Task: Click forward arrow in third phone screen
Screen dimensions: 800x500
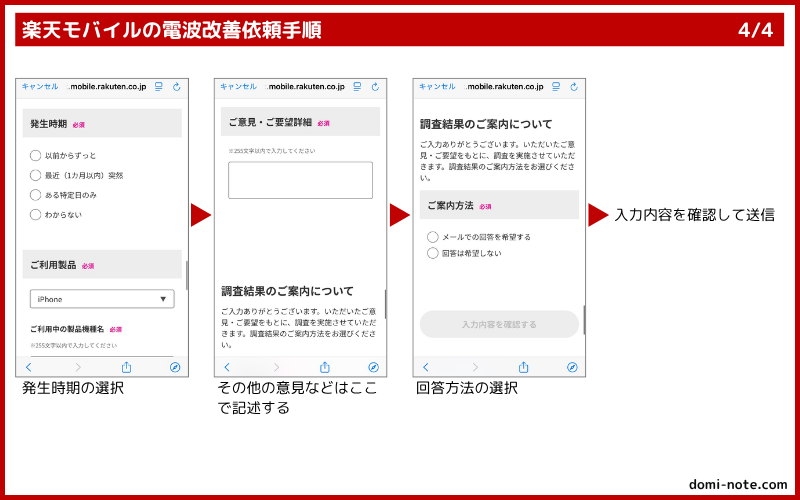Action: tap(476, 367)
